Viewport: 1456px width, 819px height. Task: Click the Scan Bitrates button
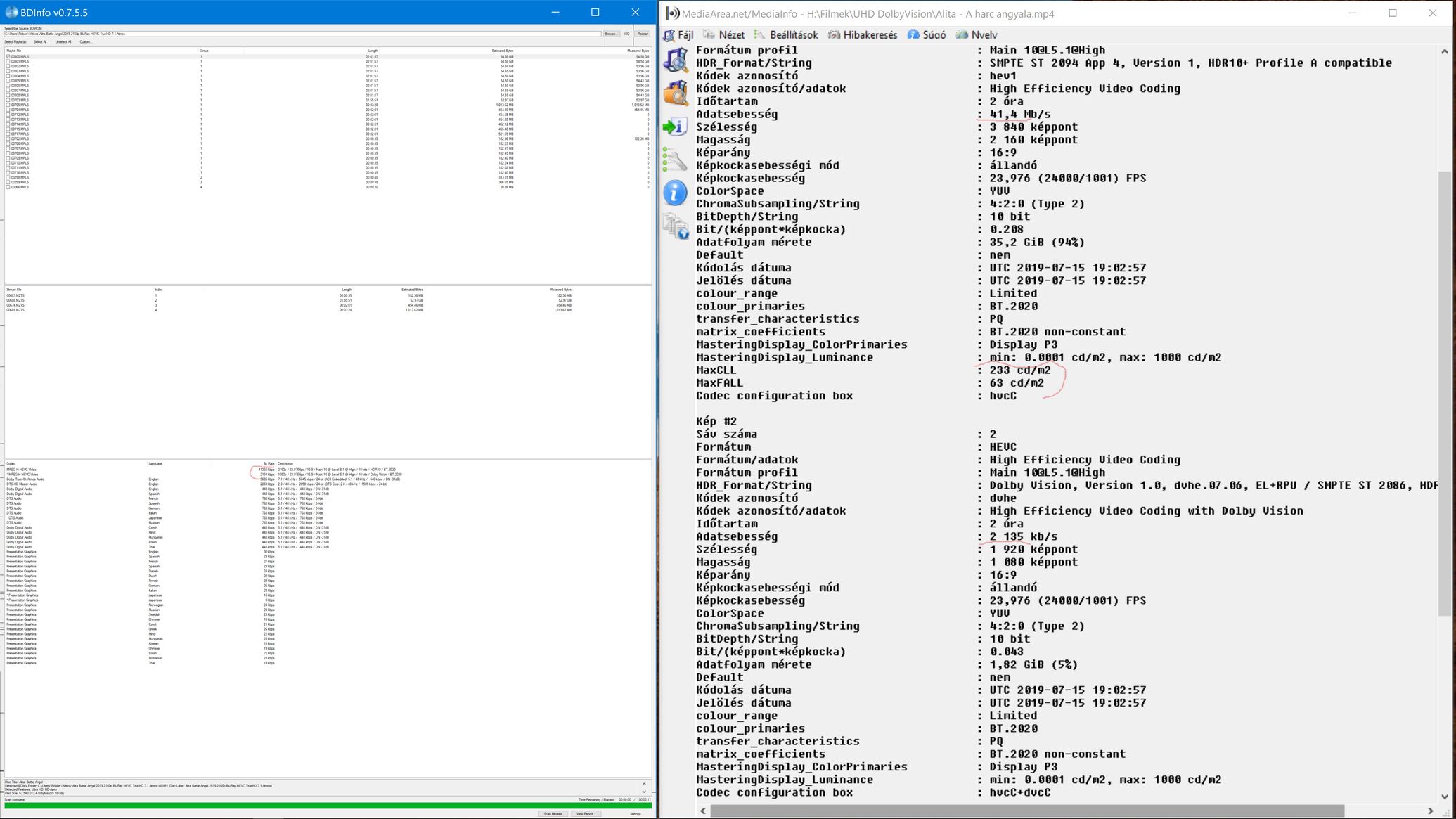click(x=553, y=813)
